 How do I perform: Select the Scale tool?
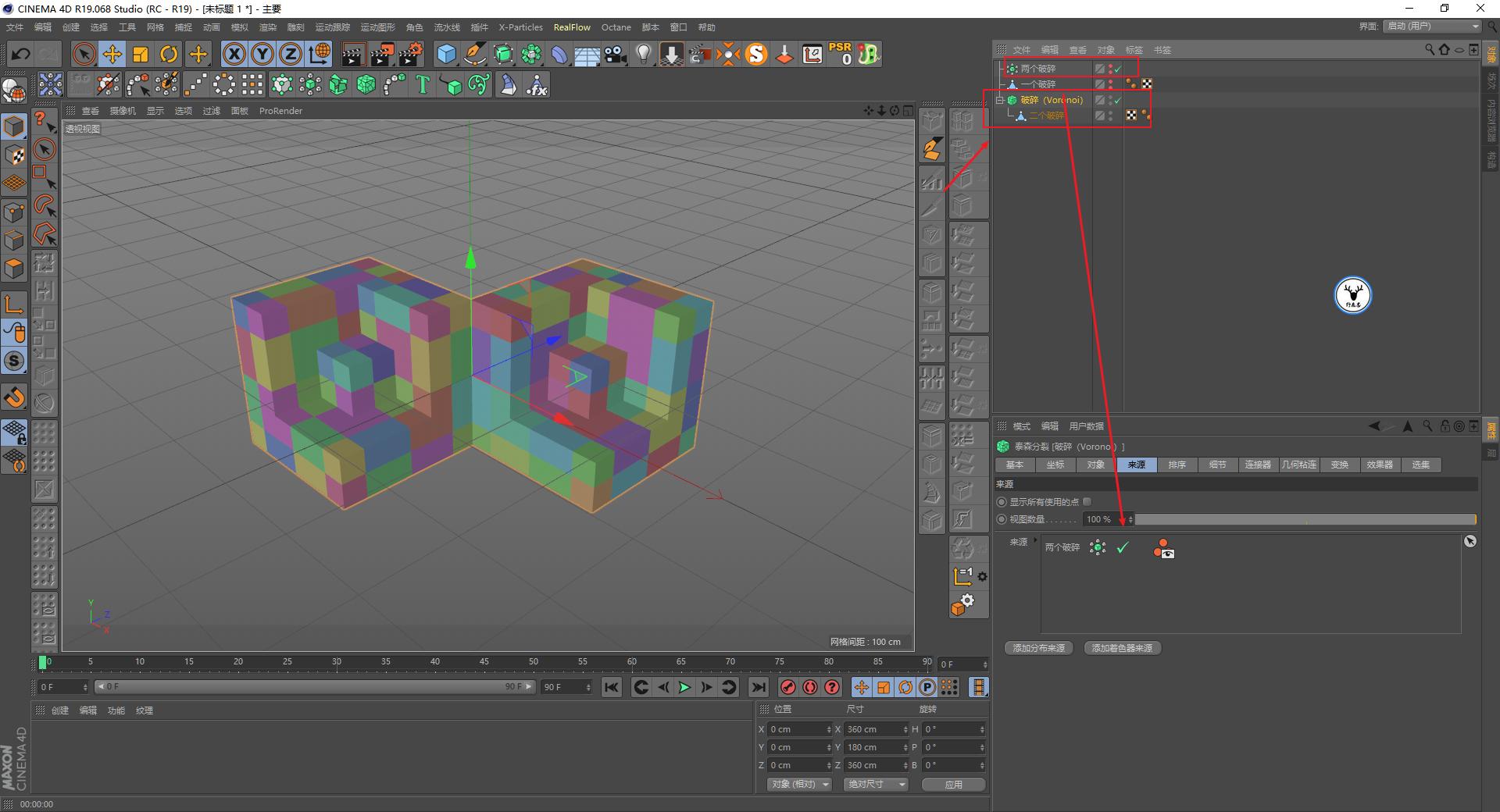(141, 54)
